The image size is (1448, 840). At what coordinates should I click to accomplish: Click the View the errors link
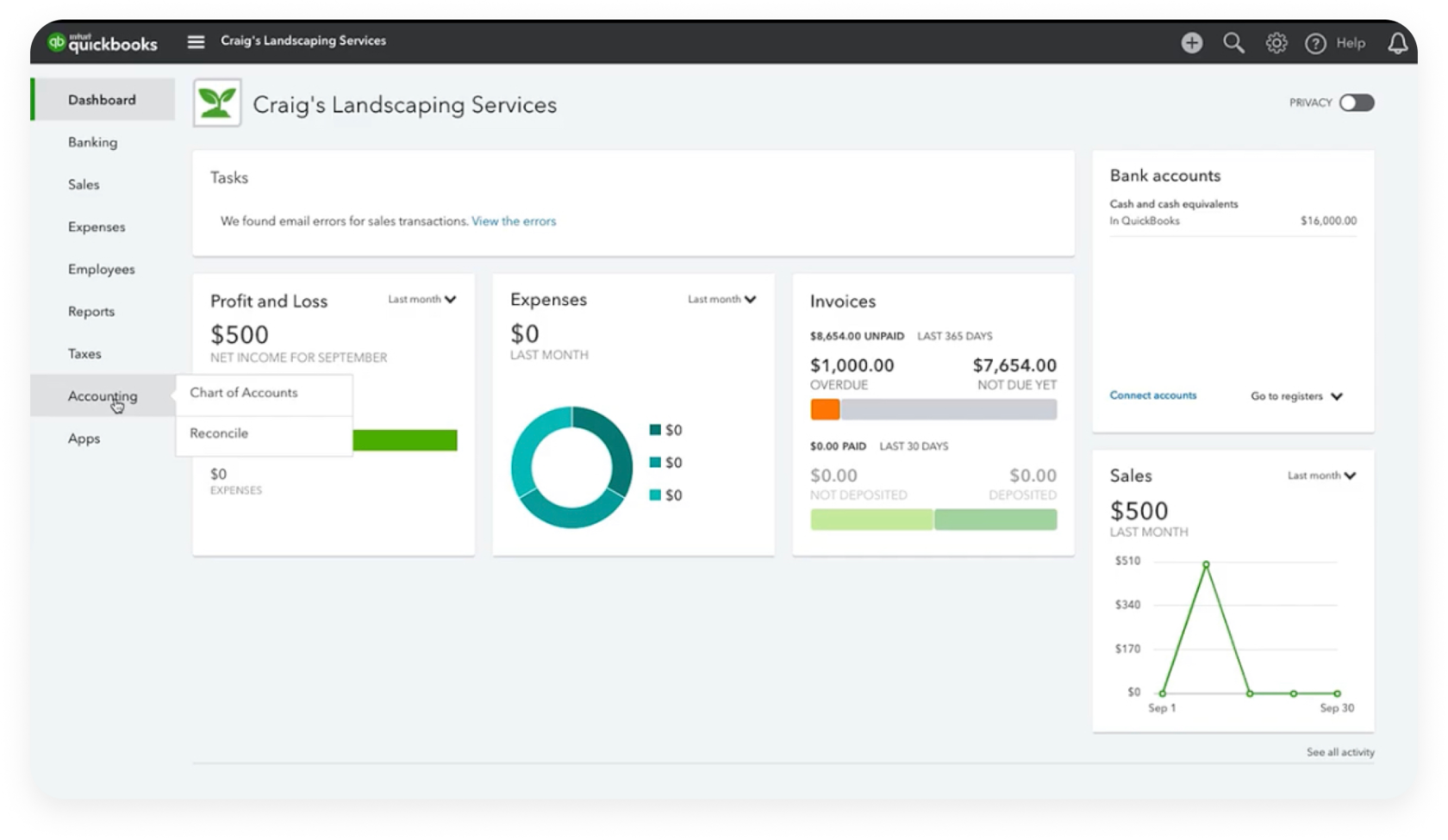pos(513,221)
